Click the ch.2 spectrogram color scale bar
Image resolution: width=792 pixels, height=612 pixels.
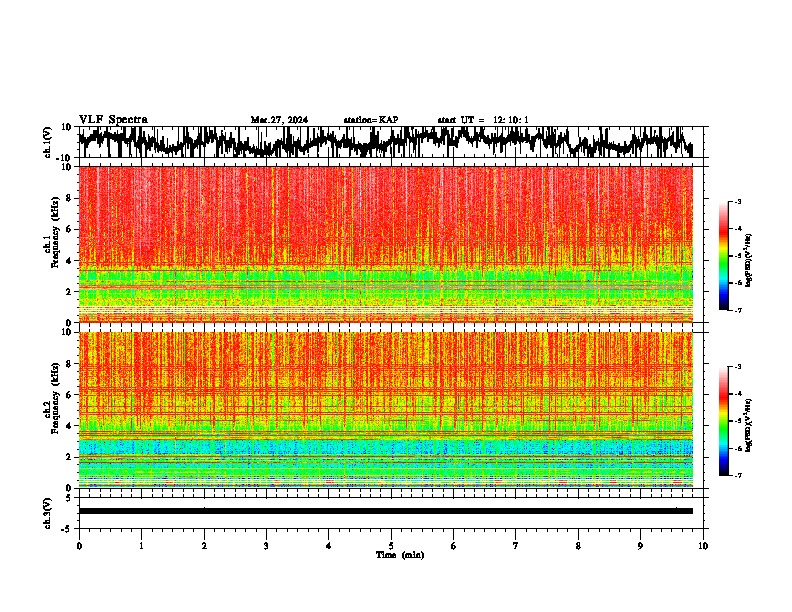[x=723, y=421]
